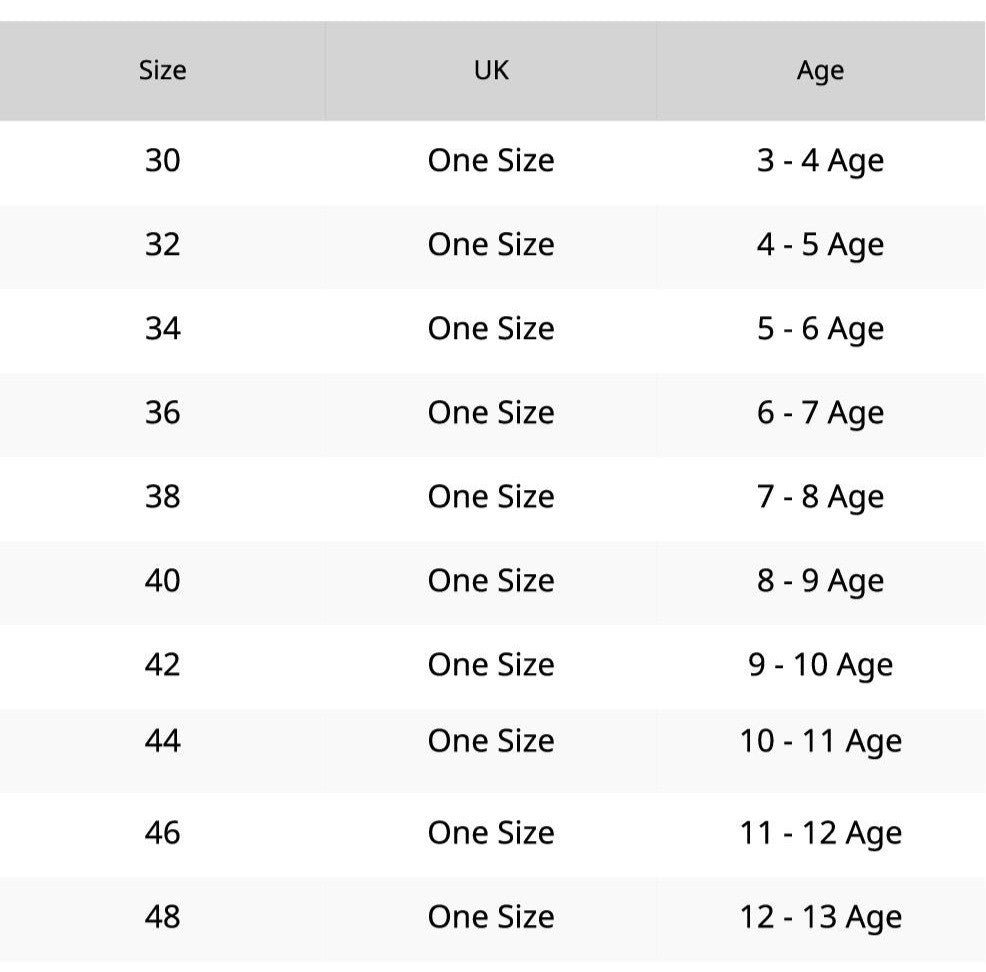Select the 9 - 10 Age entry
The width and height of the screenshot is (986, 972).
click(x=820, y=665)
